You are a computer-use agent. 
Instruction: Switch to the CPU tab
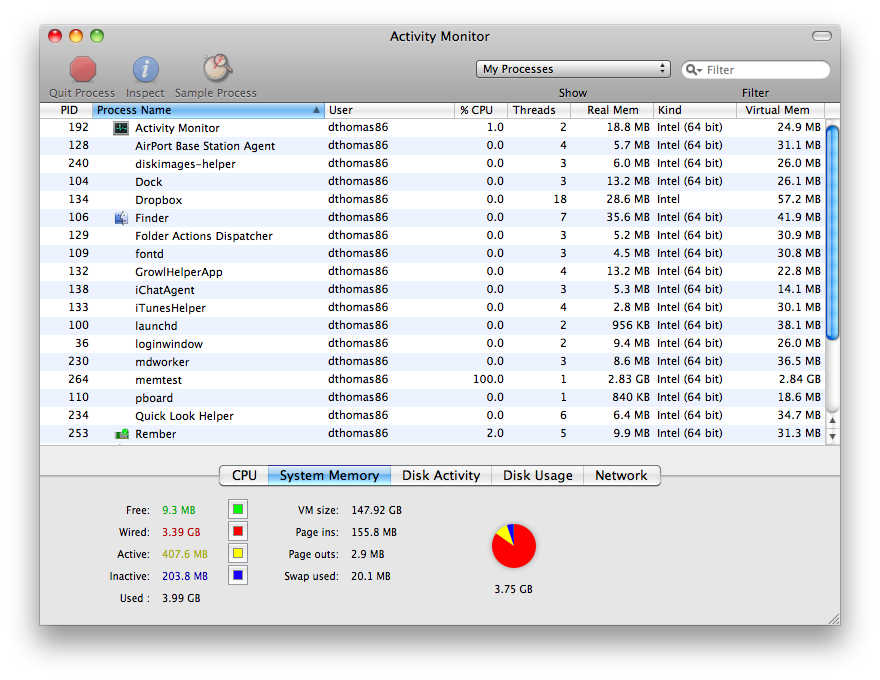click(x=244, y=475)
